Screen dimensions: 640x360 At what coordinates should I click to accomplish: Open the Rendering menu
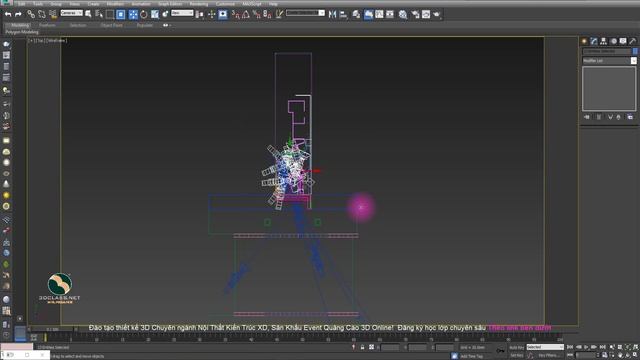pos(198,4)
